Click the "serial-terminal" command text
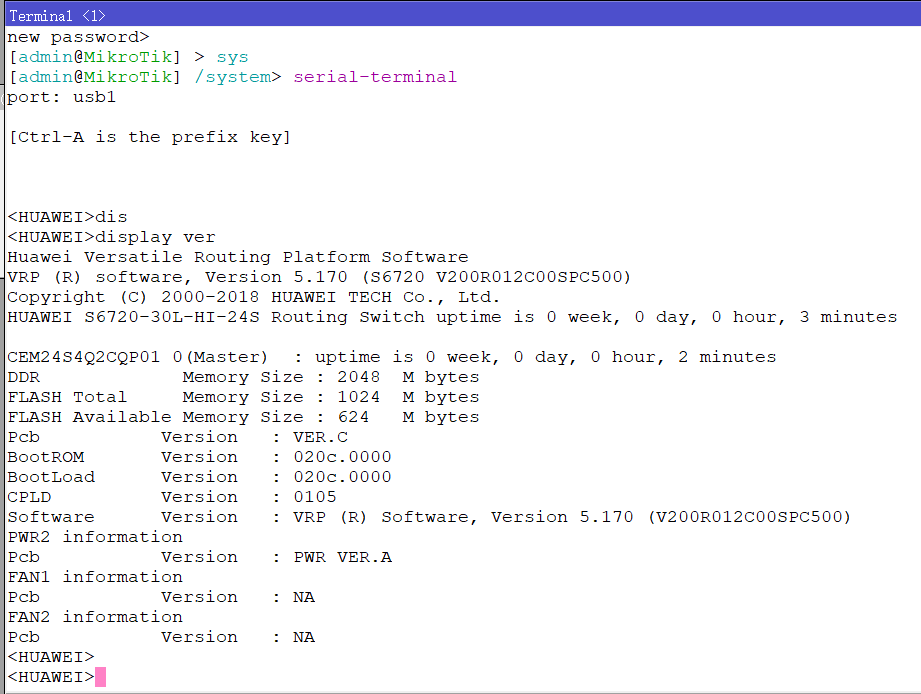This screenshot has height=694, width=921. pyautogui.click(x=374, y=77)
